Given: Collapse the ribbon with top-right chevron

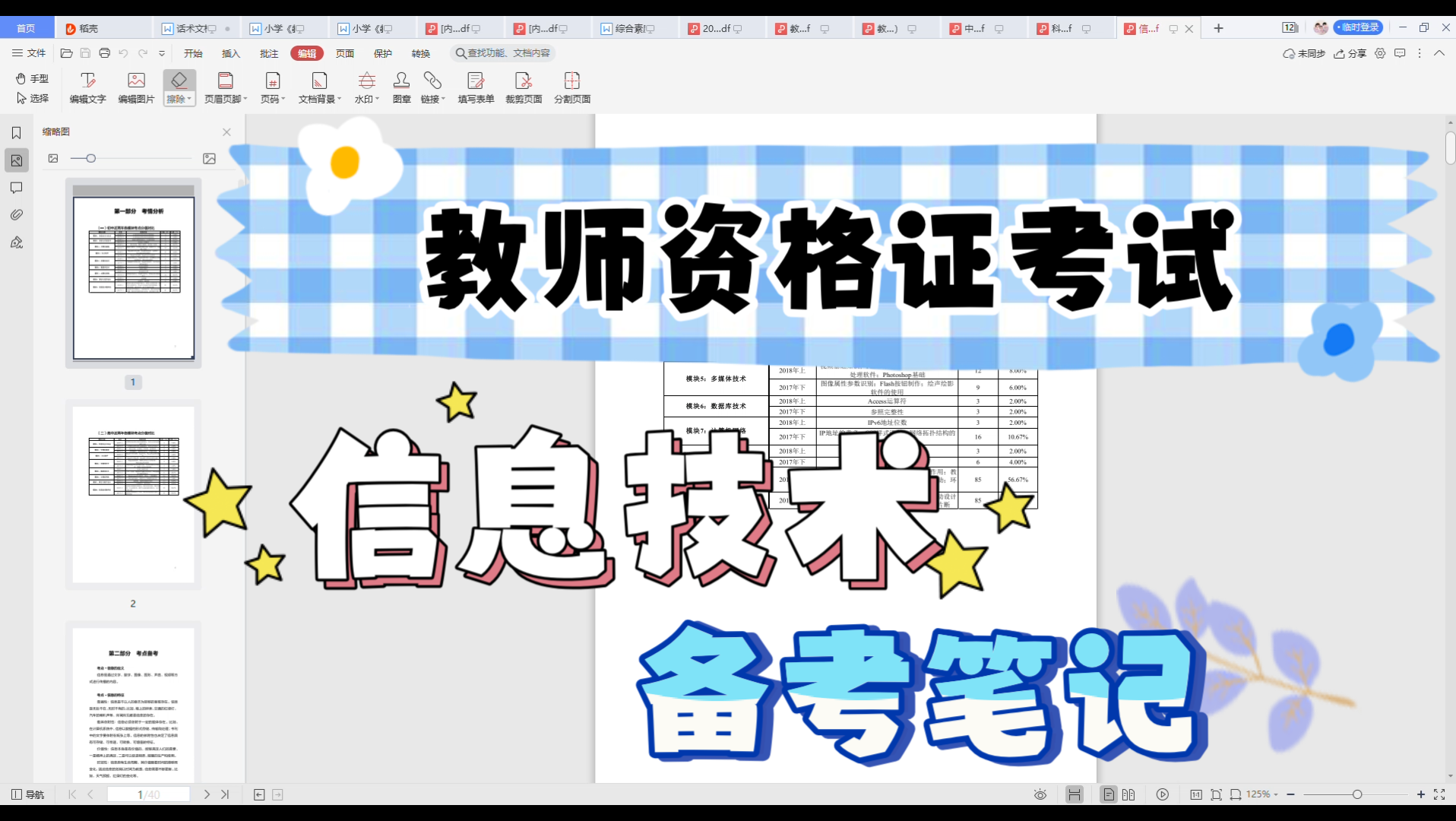Looking at the screenshot, I should coord(1439,53).
